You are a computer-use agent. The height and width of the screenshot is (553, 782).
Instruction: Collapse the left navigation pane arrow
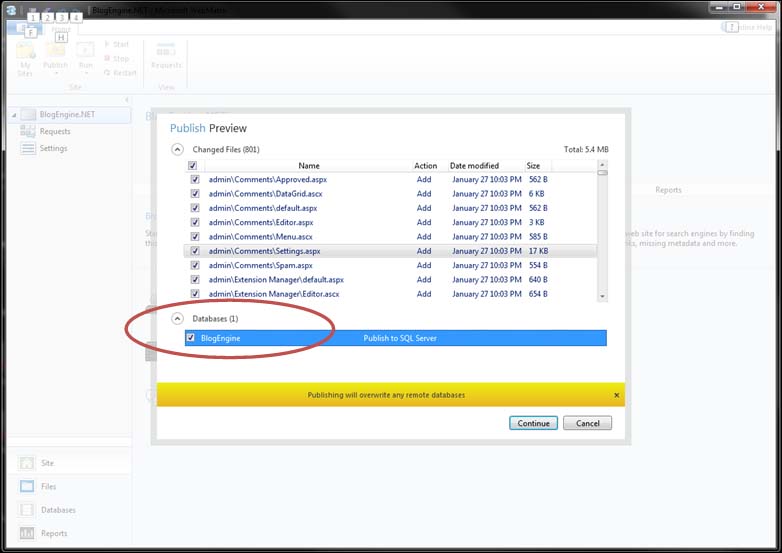127,100
